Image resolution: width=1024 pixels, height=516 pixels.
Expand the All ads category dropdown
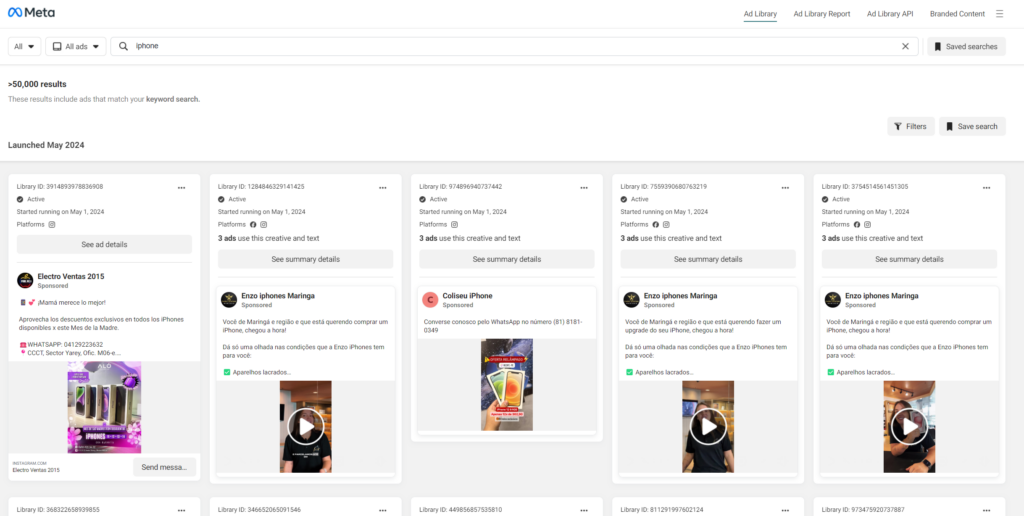[x=76, y=46]
